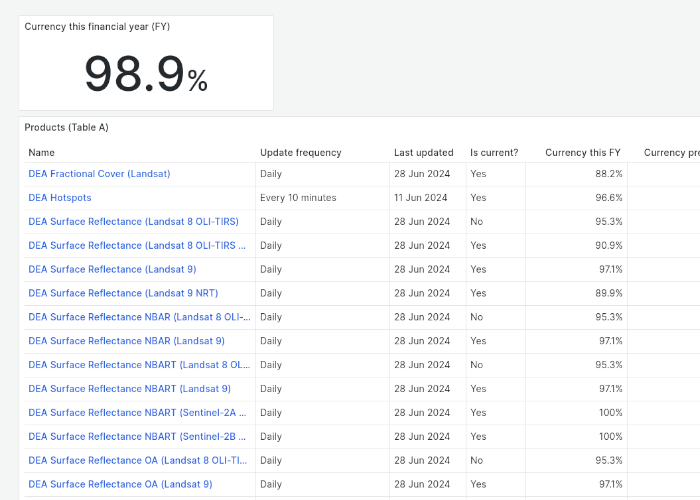Image resolution: width=700 pixels, height=500 pixels.
Task: Open DEA Surface Reflectance OA (Landsat 8 OLI-TI... link
Action: (138, 460)
